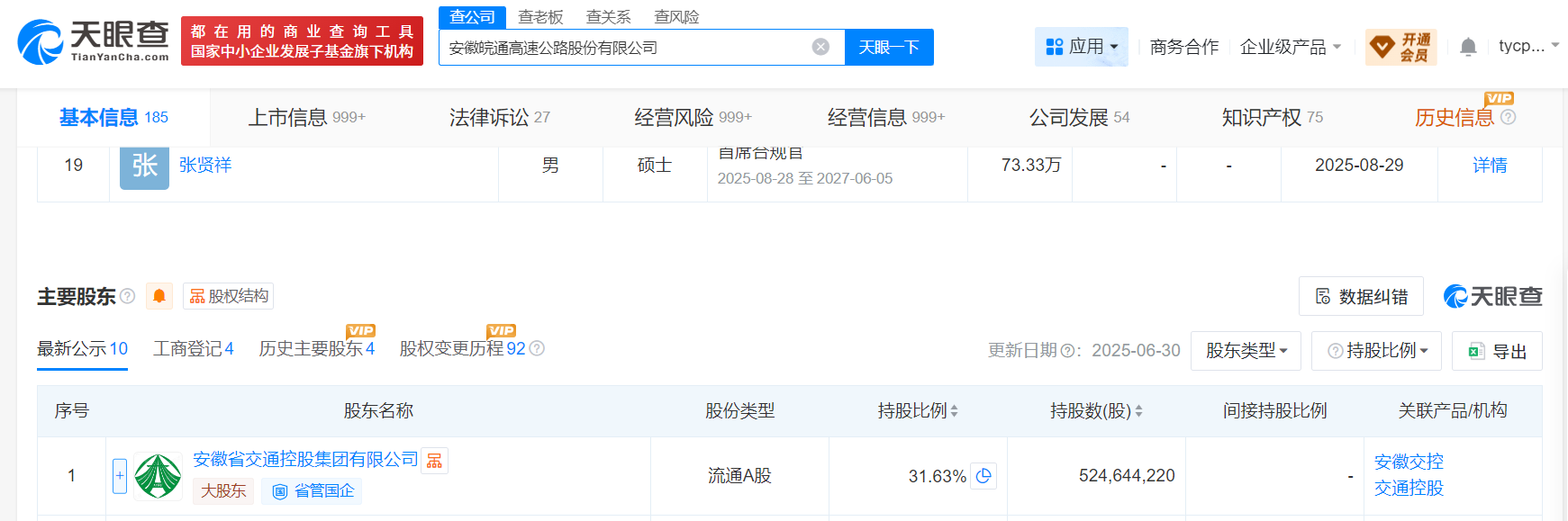This screenshot has height=521, width=1568.
Task: Switch to 经营信息 tab
Action: (886, 117)
